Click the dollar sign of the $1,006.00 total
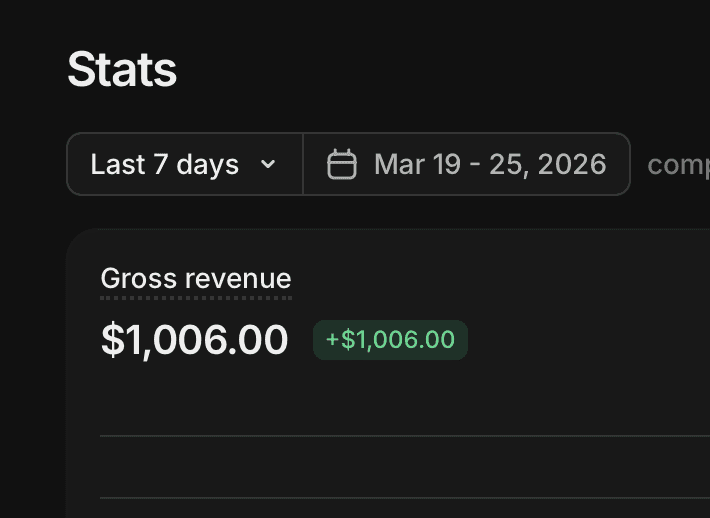This screenshot has width=710, height=518. click(x=111, y=340)
